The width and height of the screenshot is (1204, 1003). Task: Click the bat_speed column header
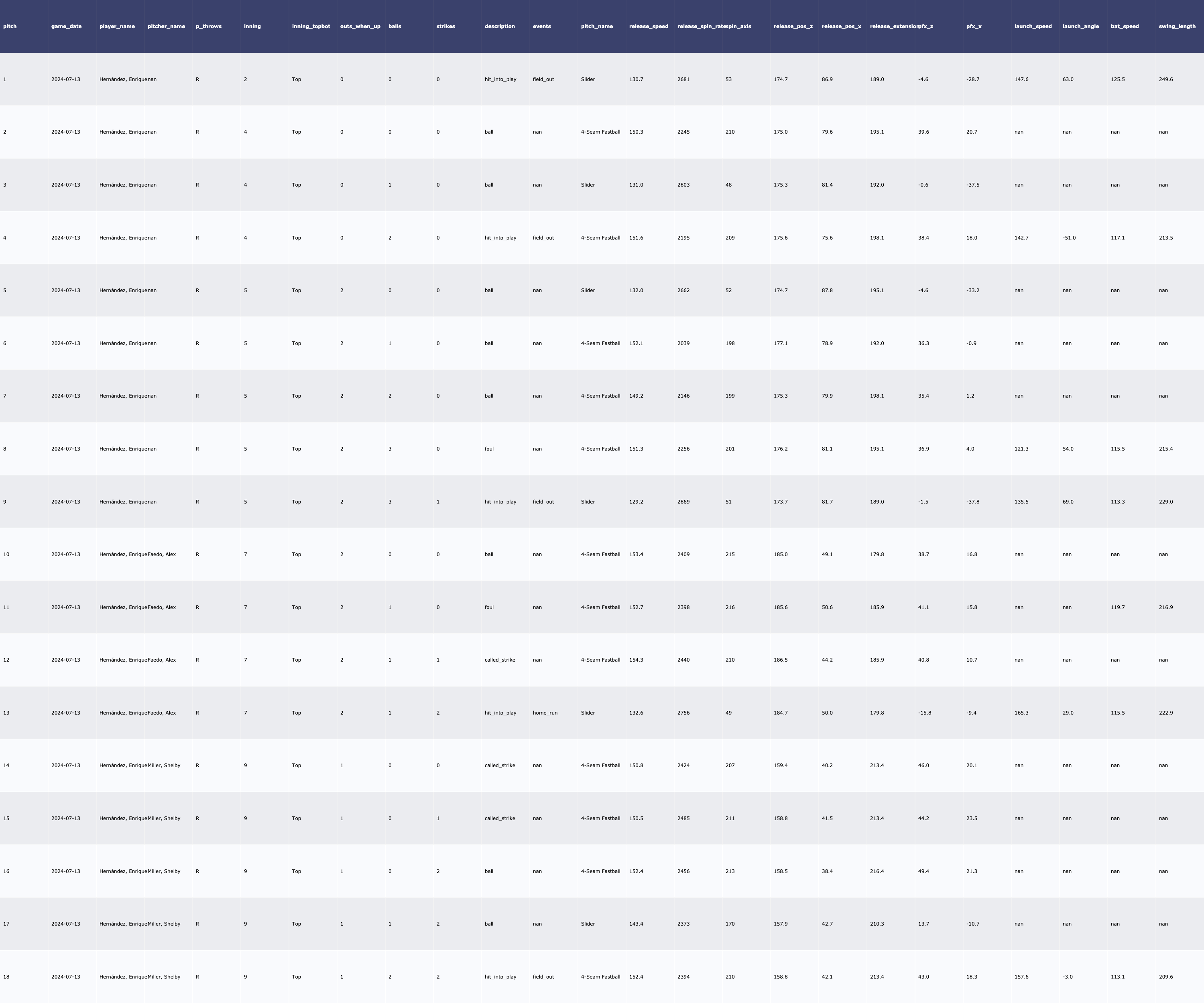tap(1124, 26)
